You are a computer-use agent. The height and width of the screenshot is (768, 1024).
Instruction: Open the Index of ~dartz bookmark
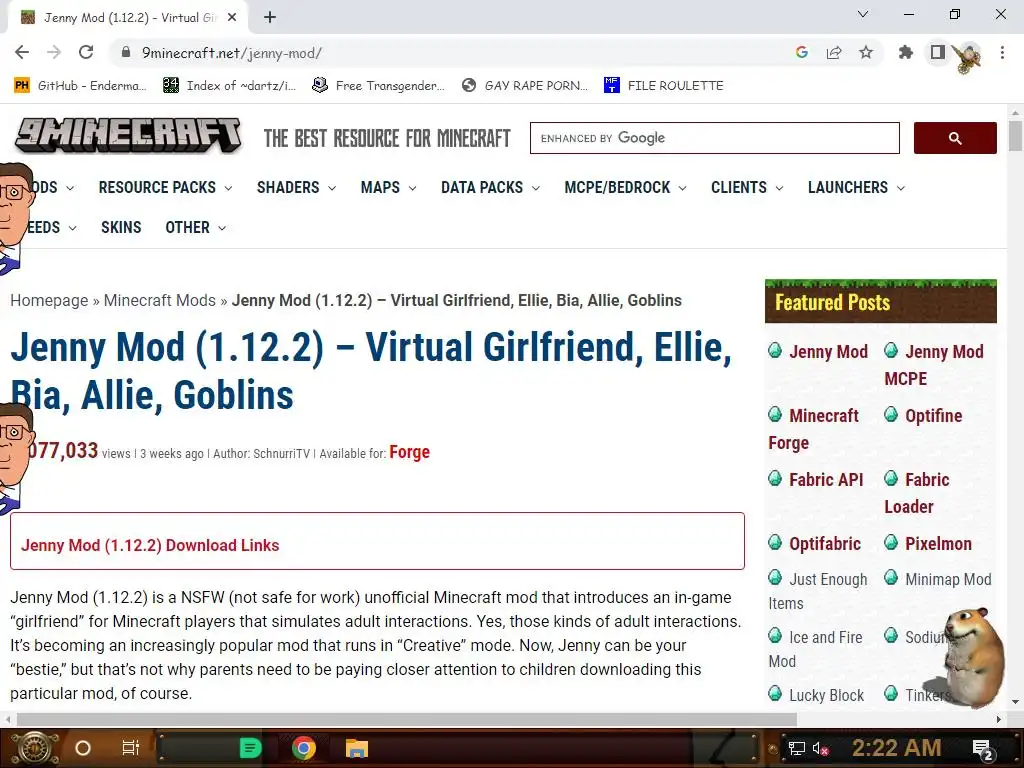coord(230,86)
